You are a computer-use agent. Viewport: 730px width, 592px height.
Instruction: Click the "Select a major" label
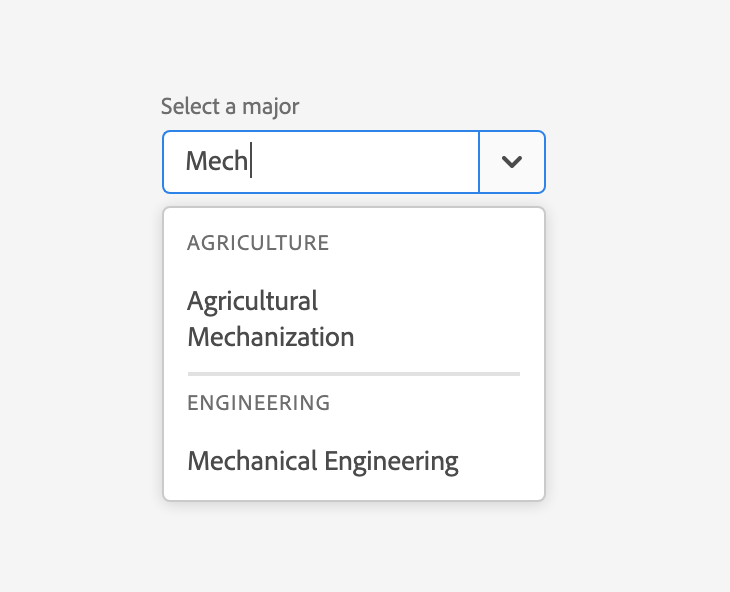coord(230,106)
